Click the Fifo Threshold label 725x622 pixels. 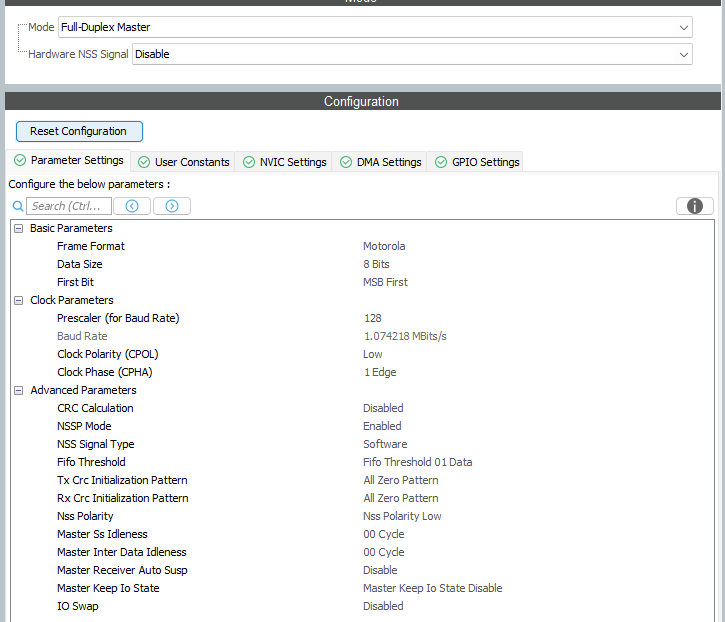point(91,462)
